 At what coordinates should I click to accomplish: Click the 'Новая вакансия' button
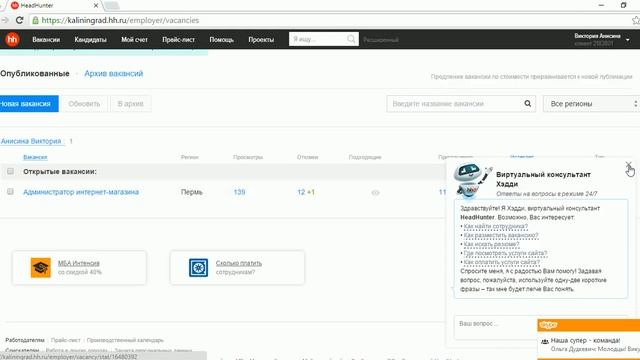29,104
